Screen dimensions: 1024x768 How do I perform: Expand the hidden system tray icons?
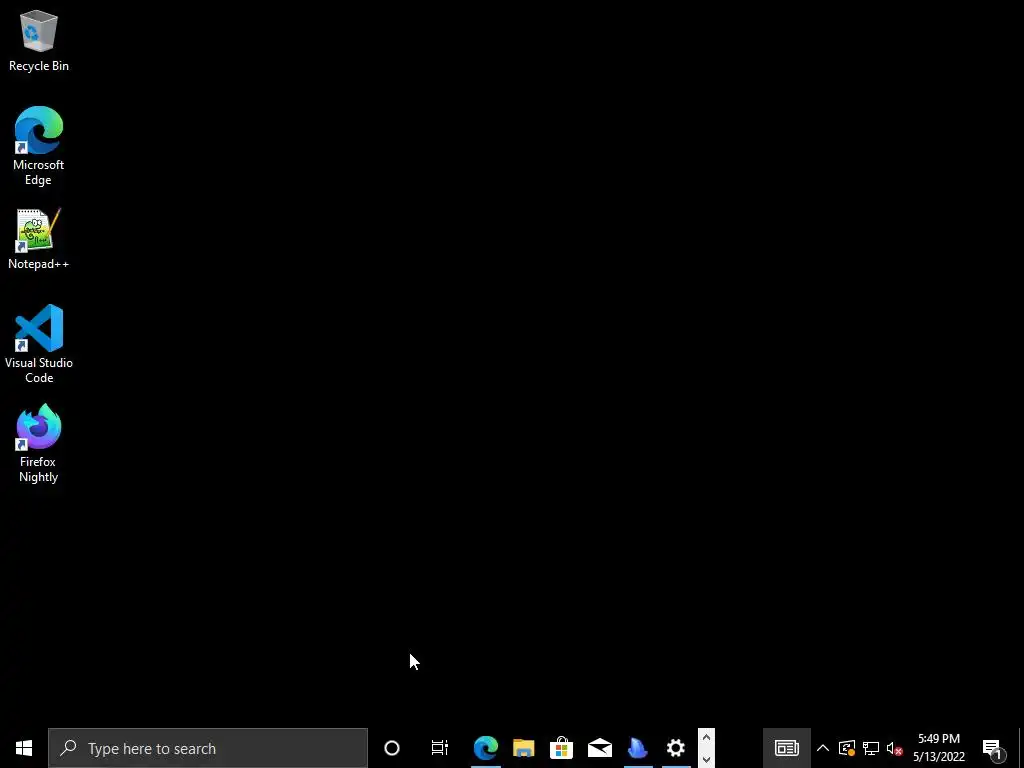pyautogui.click(x=823, y=748)
